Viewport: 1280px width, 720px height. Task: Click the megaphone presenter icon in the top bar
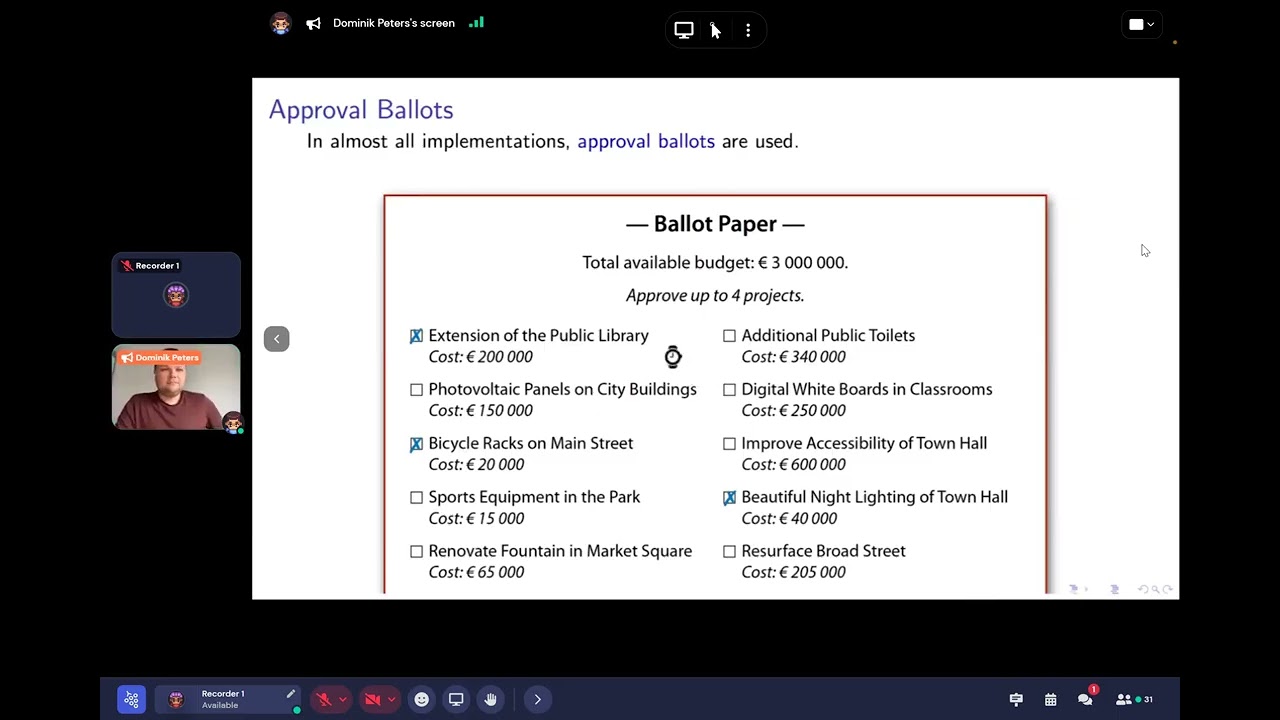click(x=314, y=24)
